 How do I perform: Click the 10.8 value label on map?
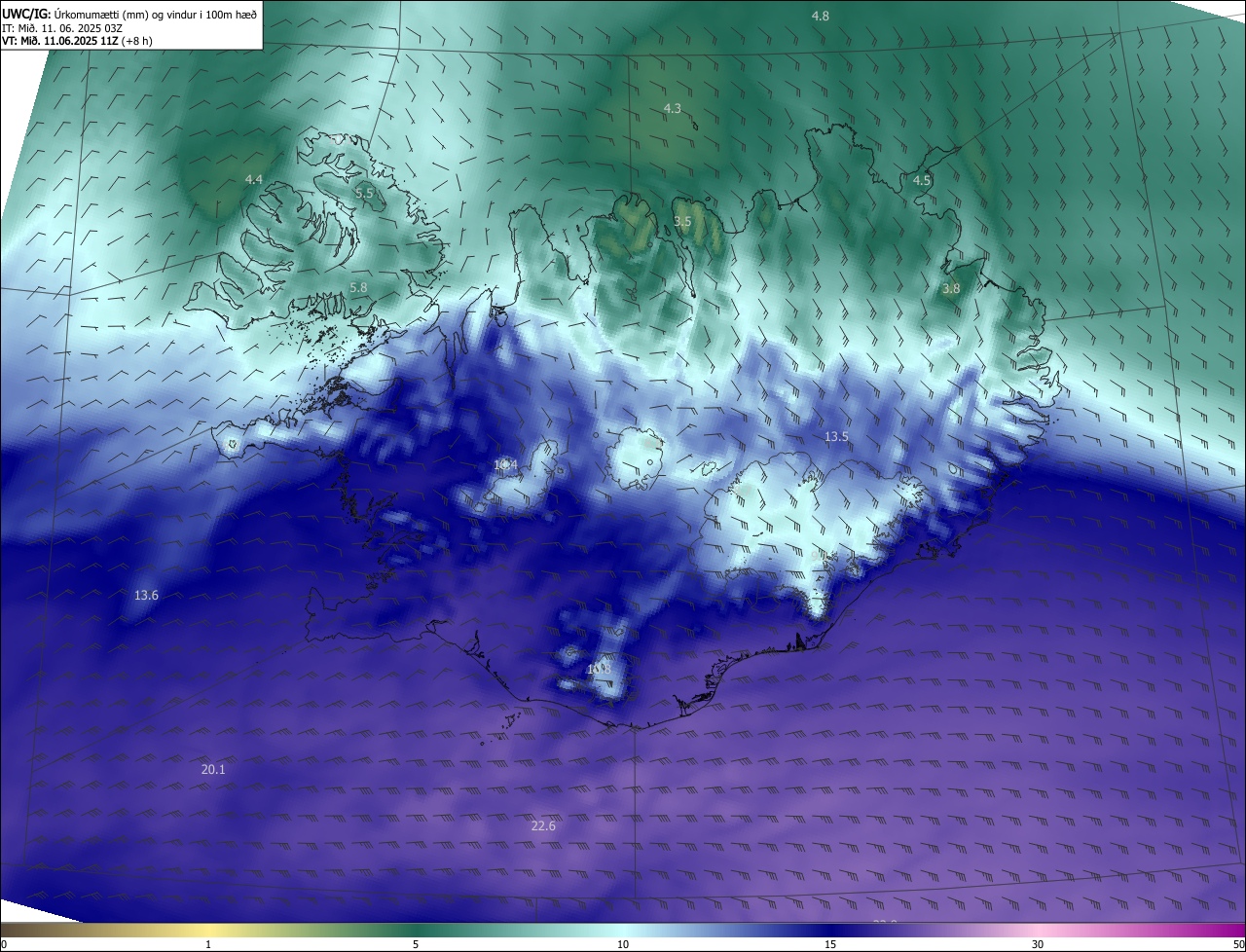[x=599, y=669]
